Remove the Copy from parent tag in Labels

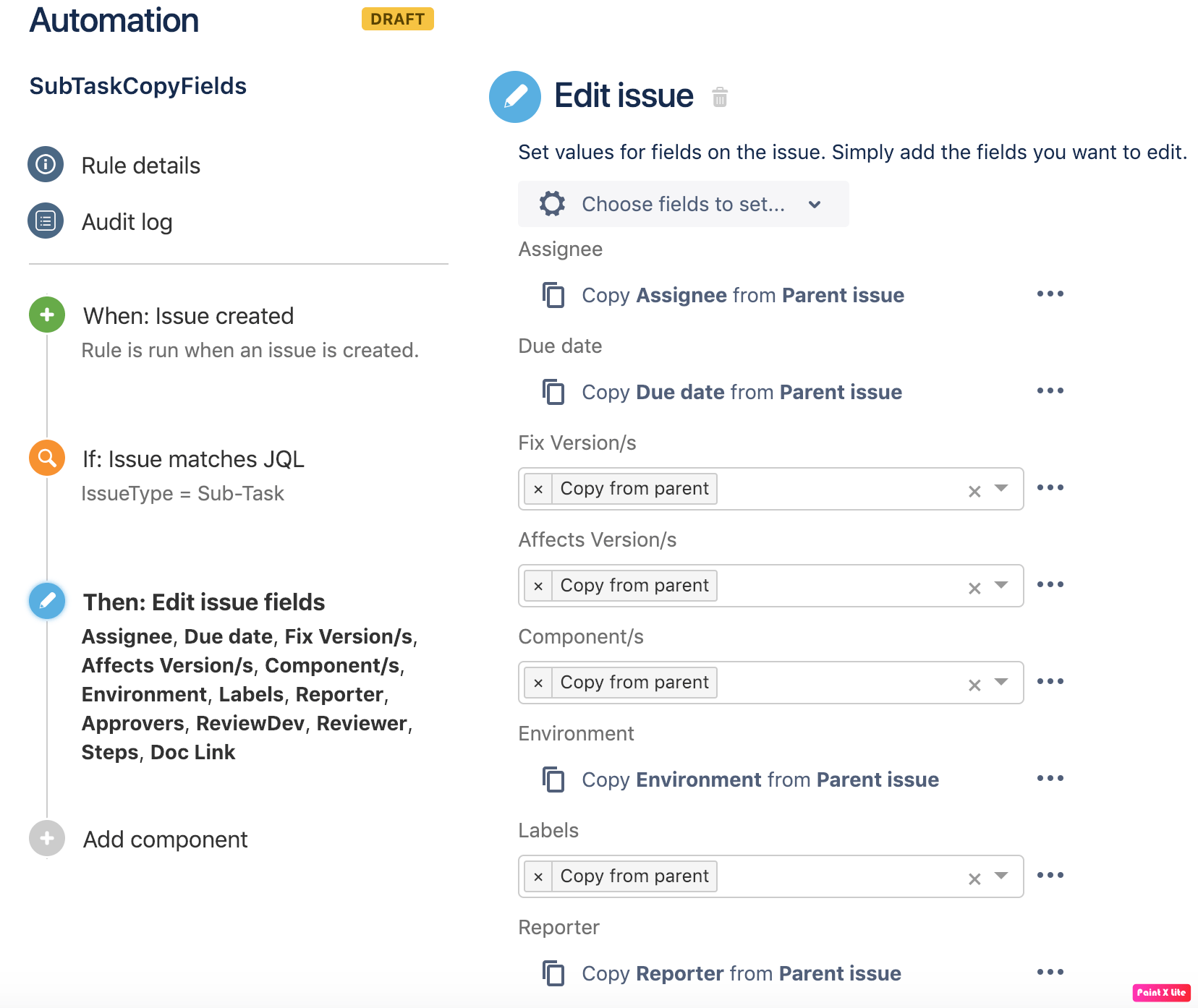[x=538, y=877]
